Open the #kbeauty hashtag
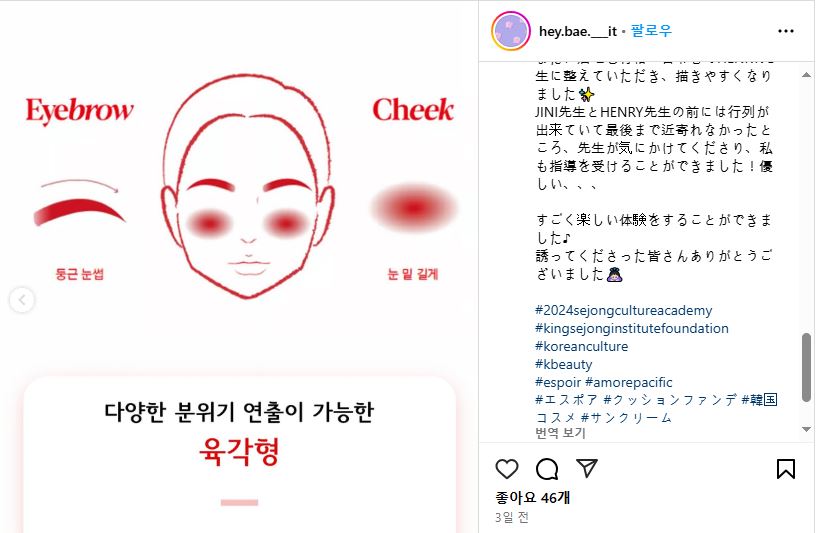 click(563, 364)
